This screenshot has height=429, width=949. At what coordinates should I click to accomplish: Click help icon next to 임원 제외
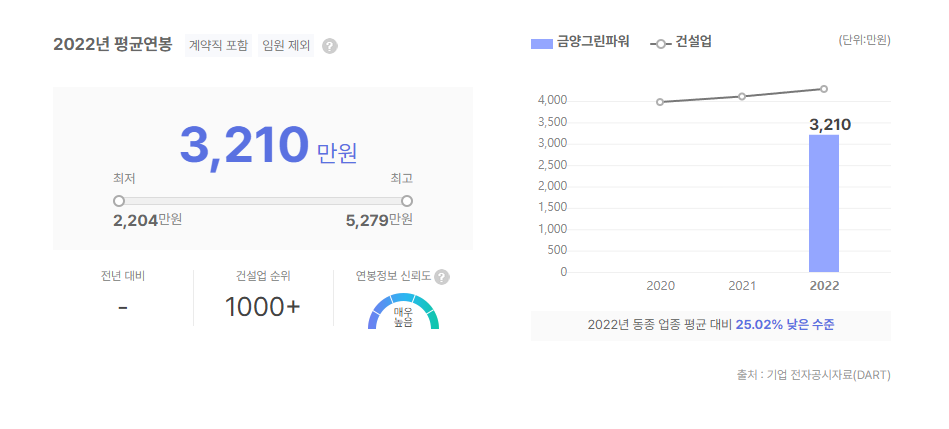(x=329, y=46)
